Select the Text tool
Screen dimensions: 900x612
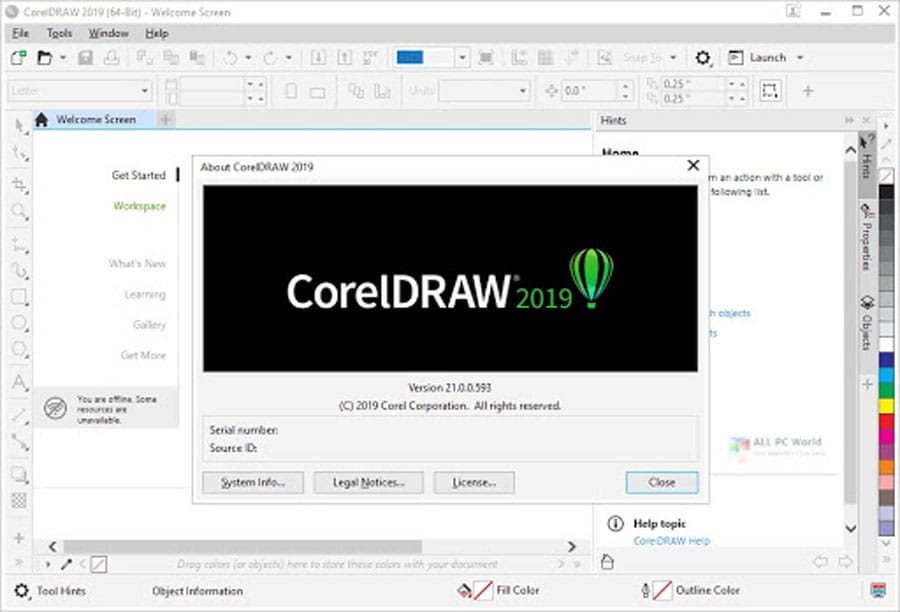pyautogui.click(x=19, y=382)
